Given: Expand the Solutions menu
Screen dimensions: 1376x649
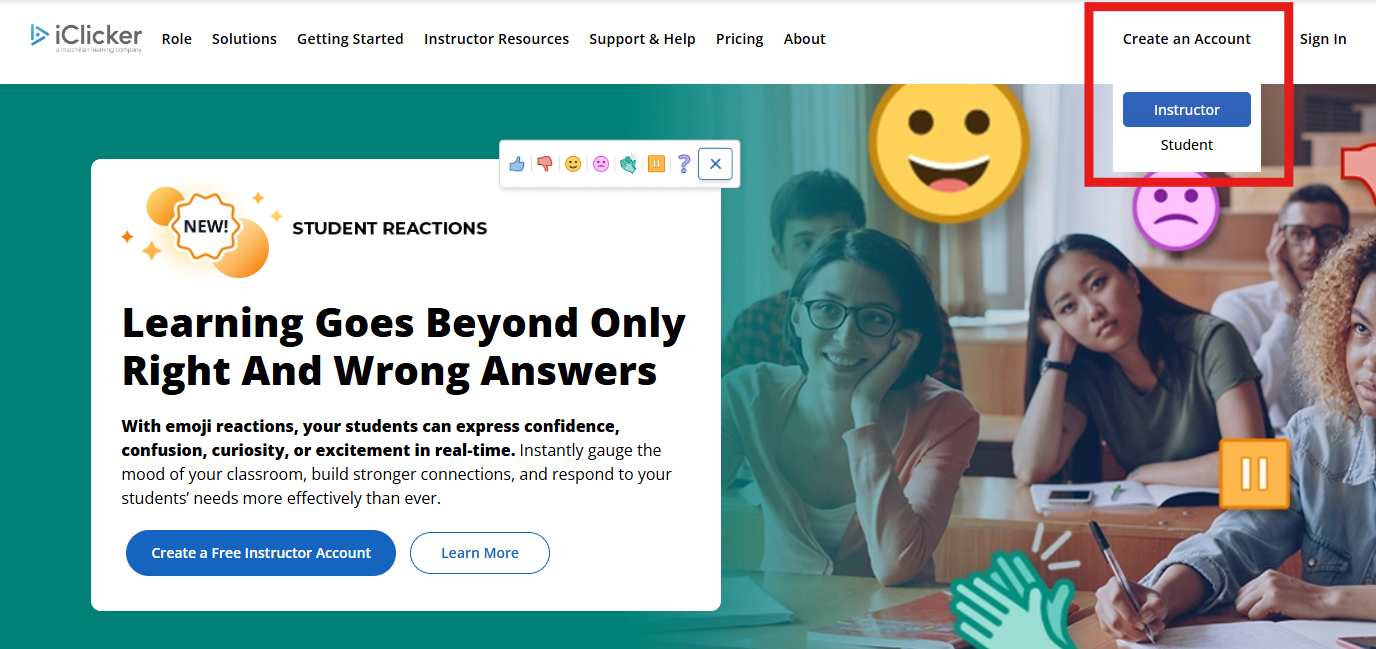Looking at the screenshot, I should click(244, 39).
